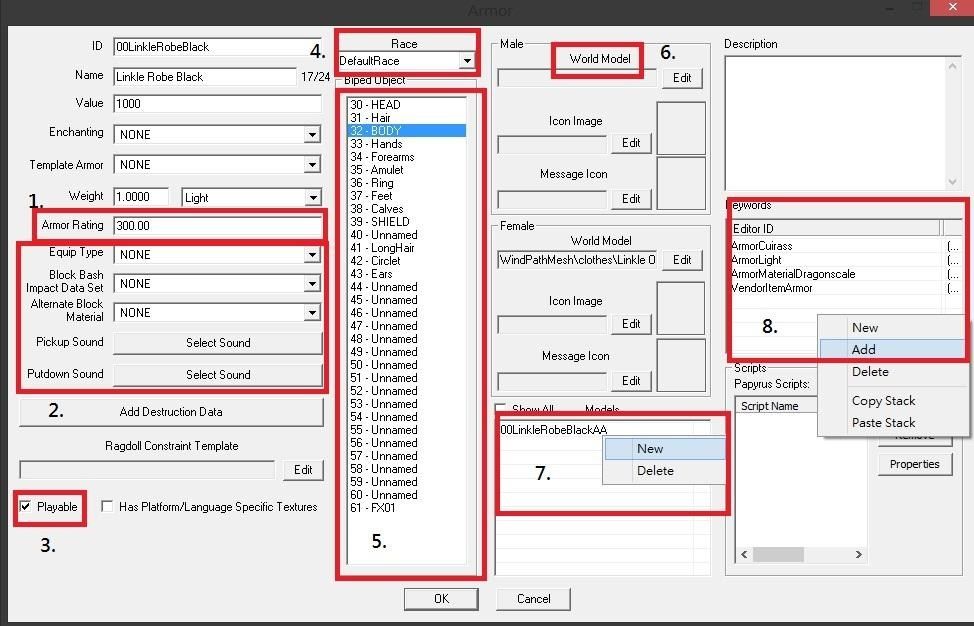Open the Equip Type dropdown

point(312,255)
